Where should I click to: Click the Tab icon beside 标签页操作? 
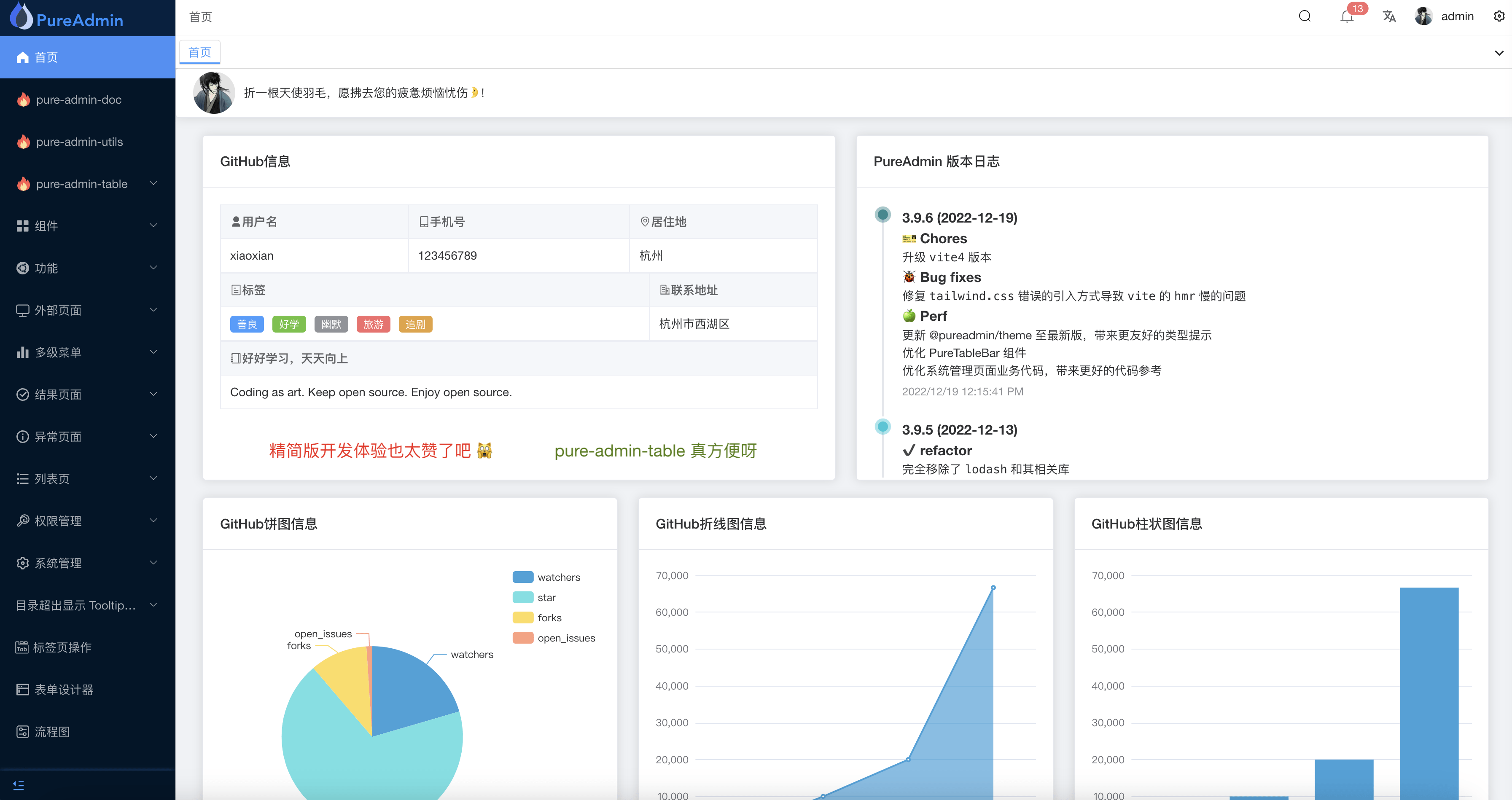22,647
